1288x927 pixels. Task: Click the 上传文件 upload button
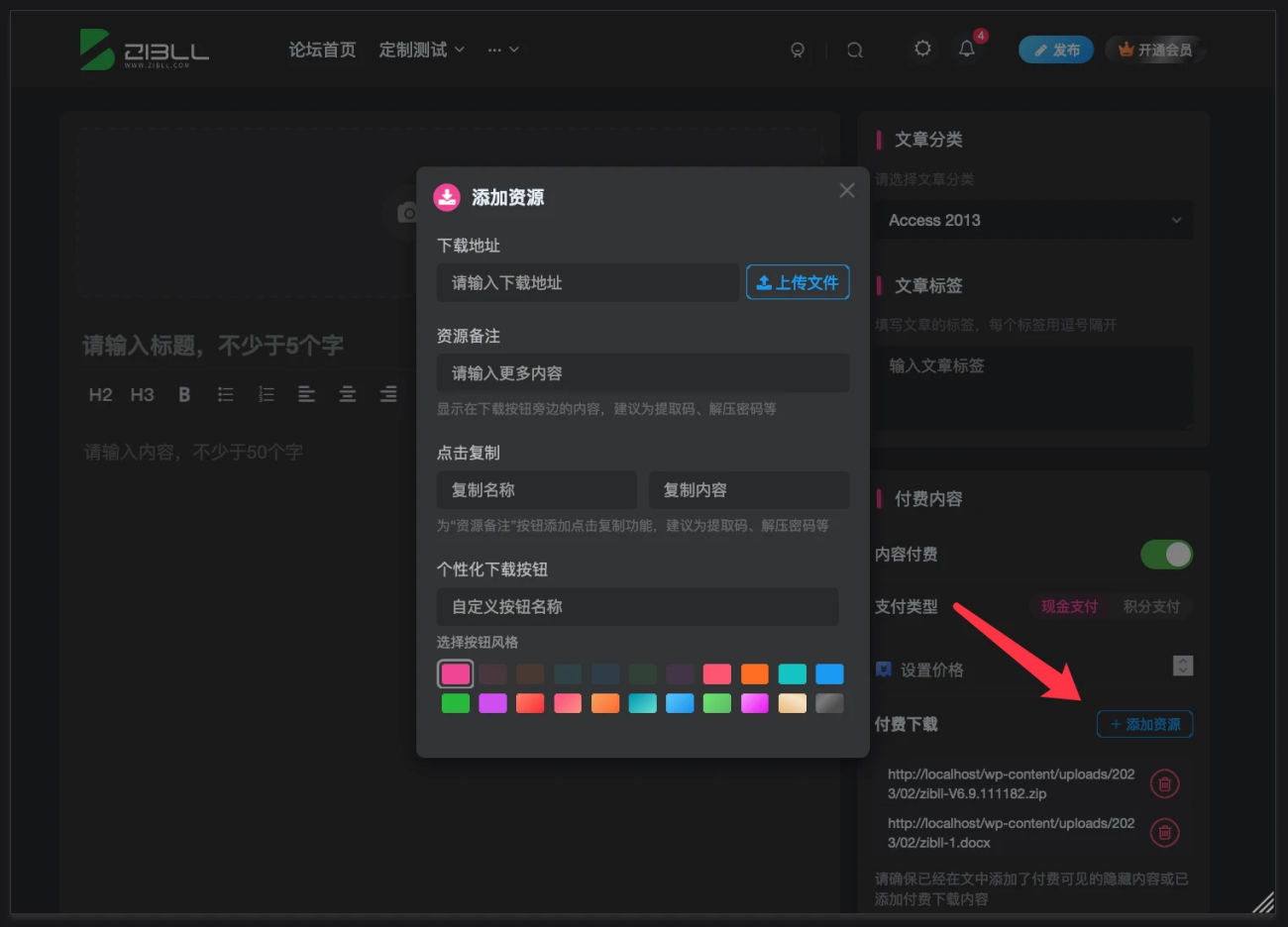click(x=798, y=282)
